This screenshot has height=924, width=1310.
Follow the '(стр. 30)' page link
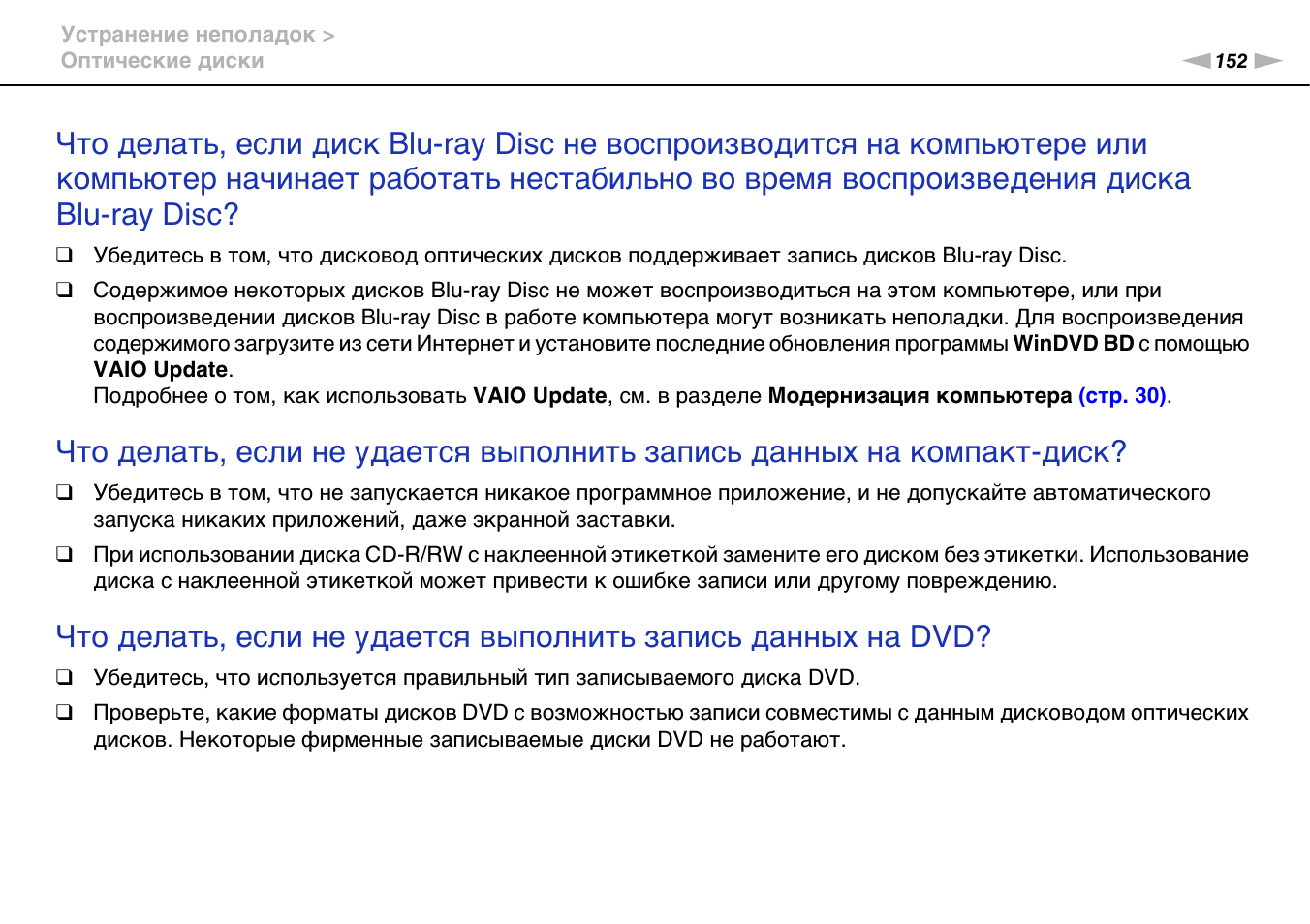click(1121, 396)
